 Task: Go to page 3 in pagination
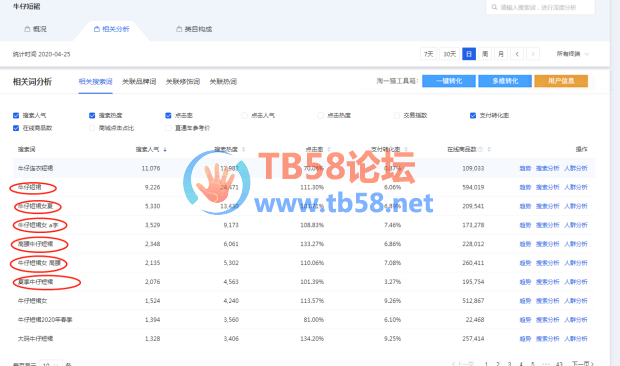[x=509, y=364]
